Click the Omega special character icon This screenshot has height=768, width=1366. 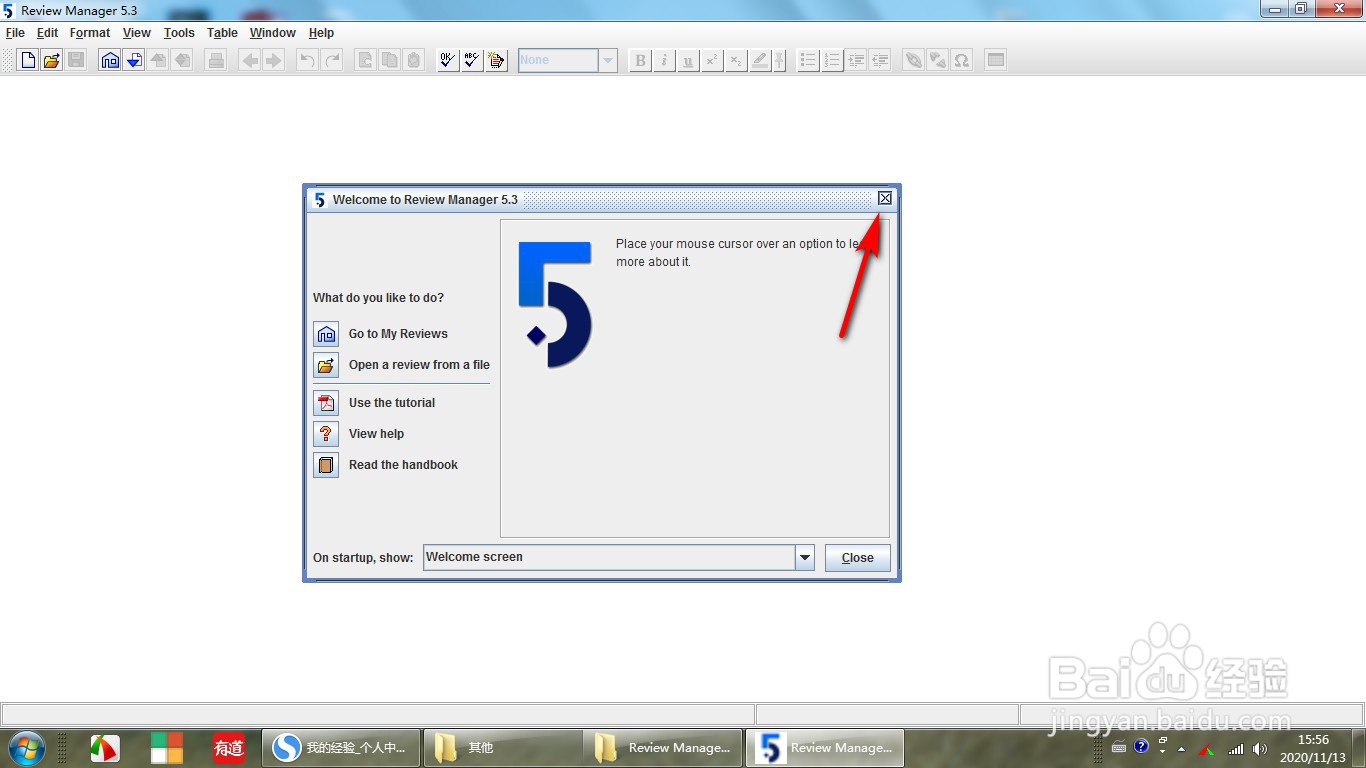(962, 60)
